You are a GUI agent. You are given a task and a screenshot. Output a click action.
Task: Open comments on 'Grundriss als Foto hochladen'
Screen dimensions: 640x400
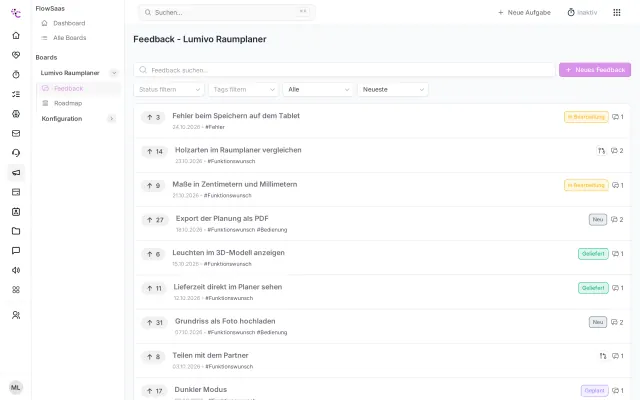click(x=617, y=322)
